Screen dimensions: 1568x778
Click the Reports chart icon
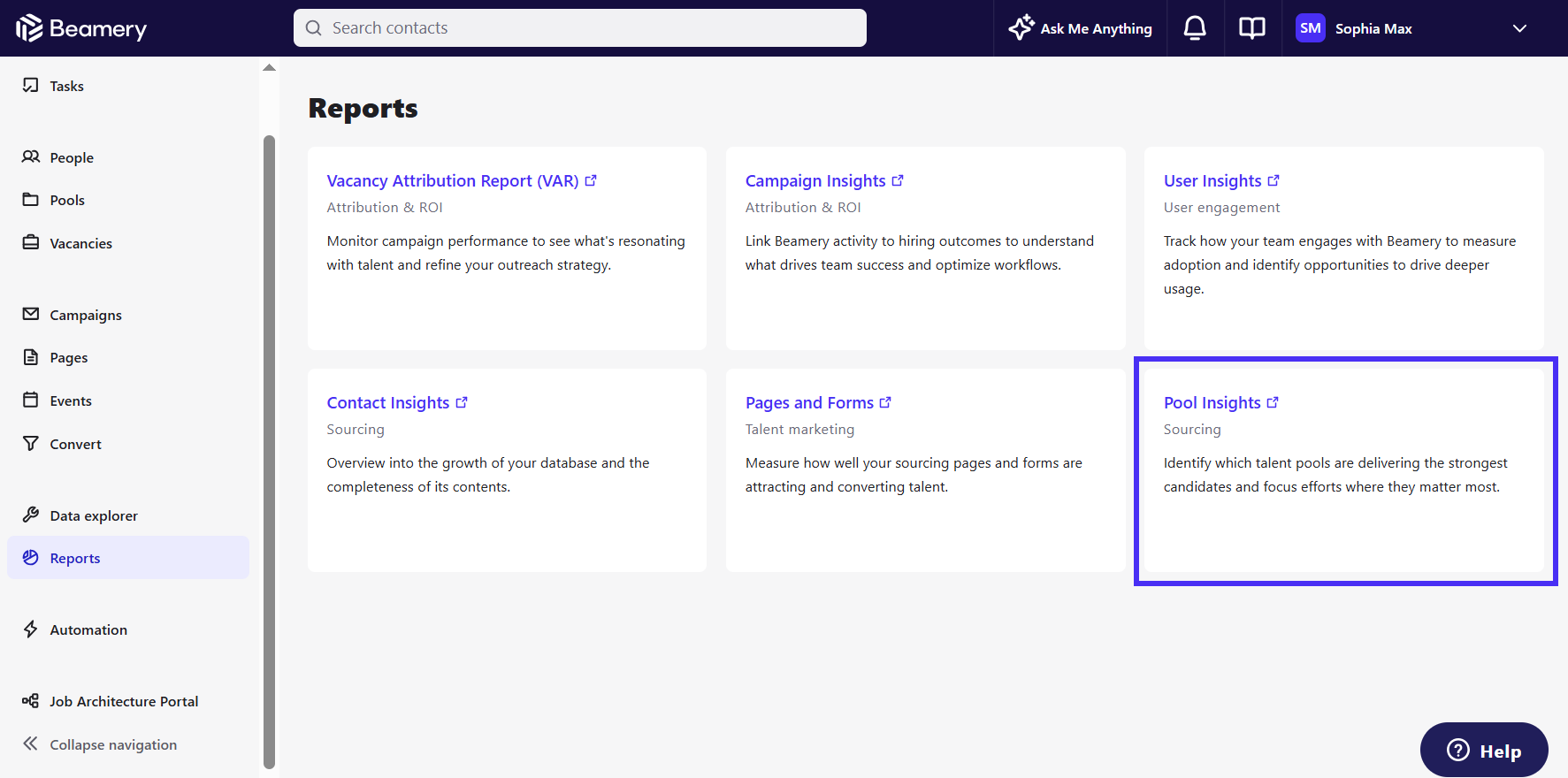[x=31, y=557]
